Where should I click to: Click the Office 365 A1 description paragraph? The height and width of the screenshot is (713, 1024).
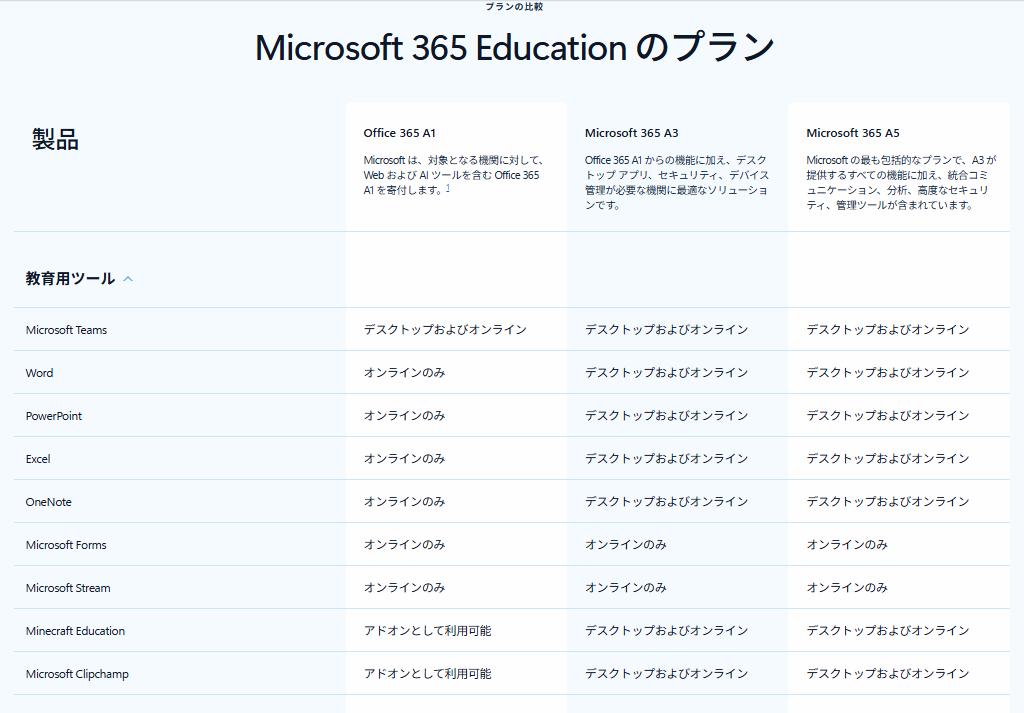[x=454, y=175]
